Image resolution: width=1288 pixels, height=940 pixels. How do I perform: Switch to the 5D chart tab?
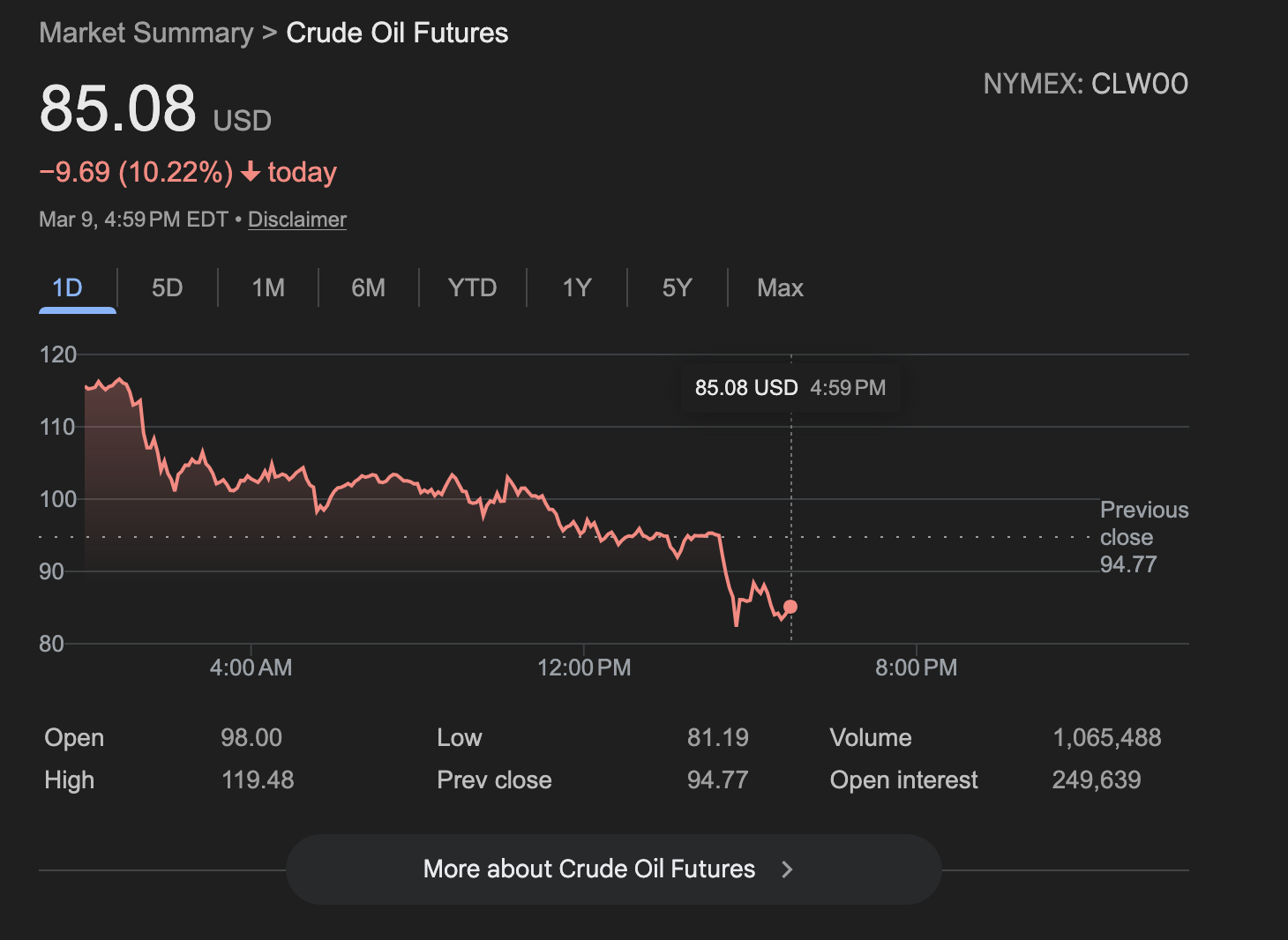[x=167, y=288]
